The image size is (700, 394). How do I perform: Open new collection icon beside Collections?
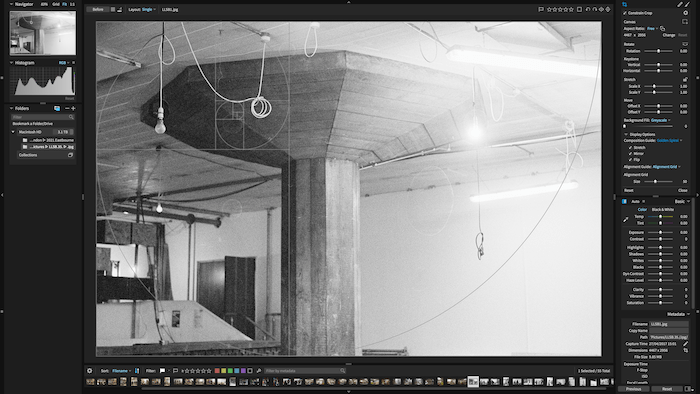pos(70,155)
